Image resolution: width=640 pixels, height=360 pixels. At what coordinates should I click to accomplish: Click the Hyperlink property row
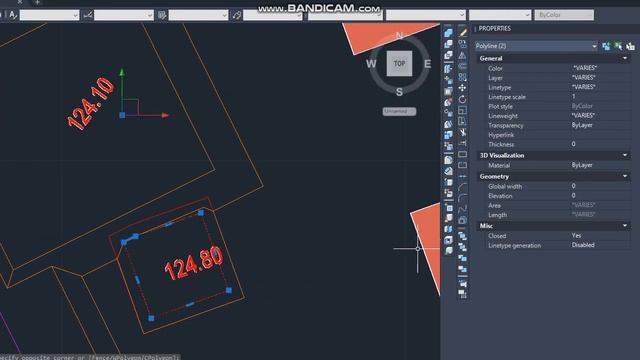[554, 135]
